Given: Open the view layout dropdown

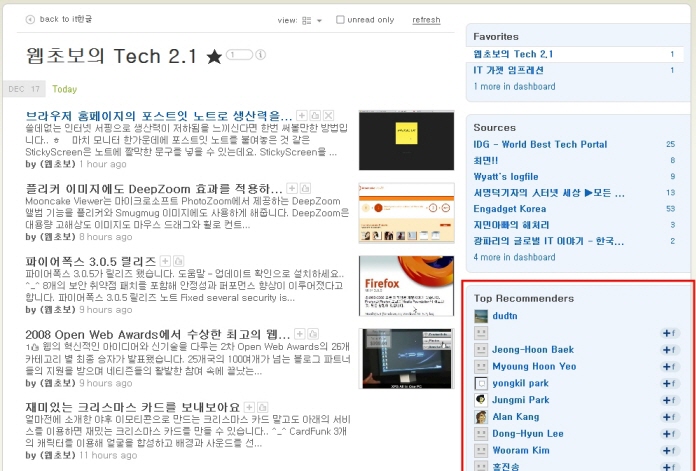Looking at the screenshot, I should click(x=312, y=20).
